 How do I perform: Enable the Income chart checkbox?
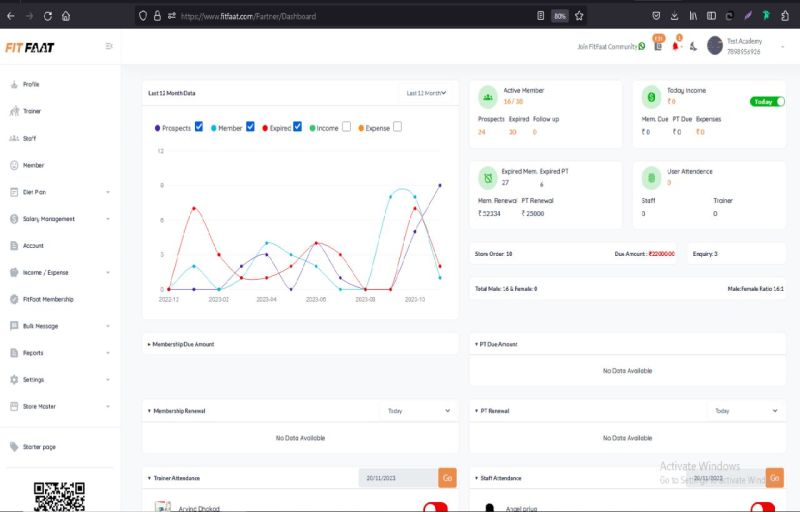click(x=346, y=127)
